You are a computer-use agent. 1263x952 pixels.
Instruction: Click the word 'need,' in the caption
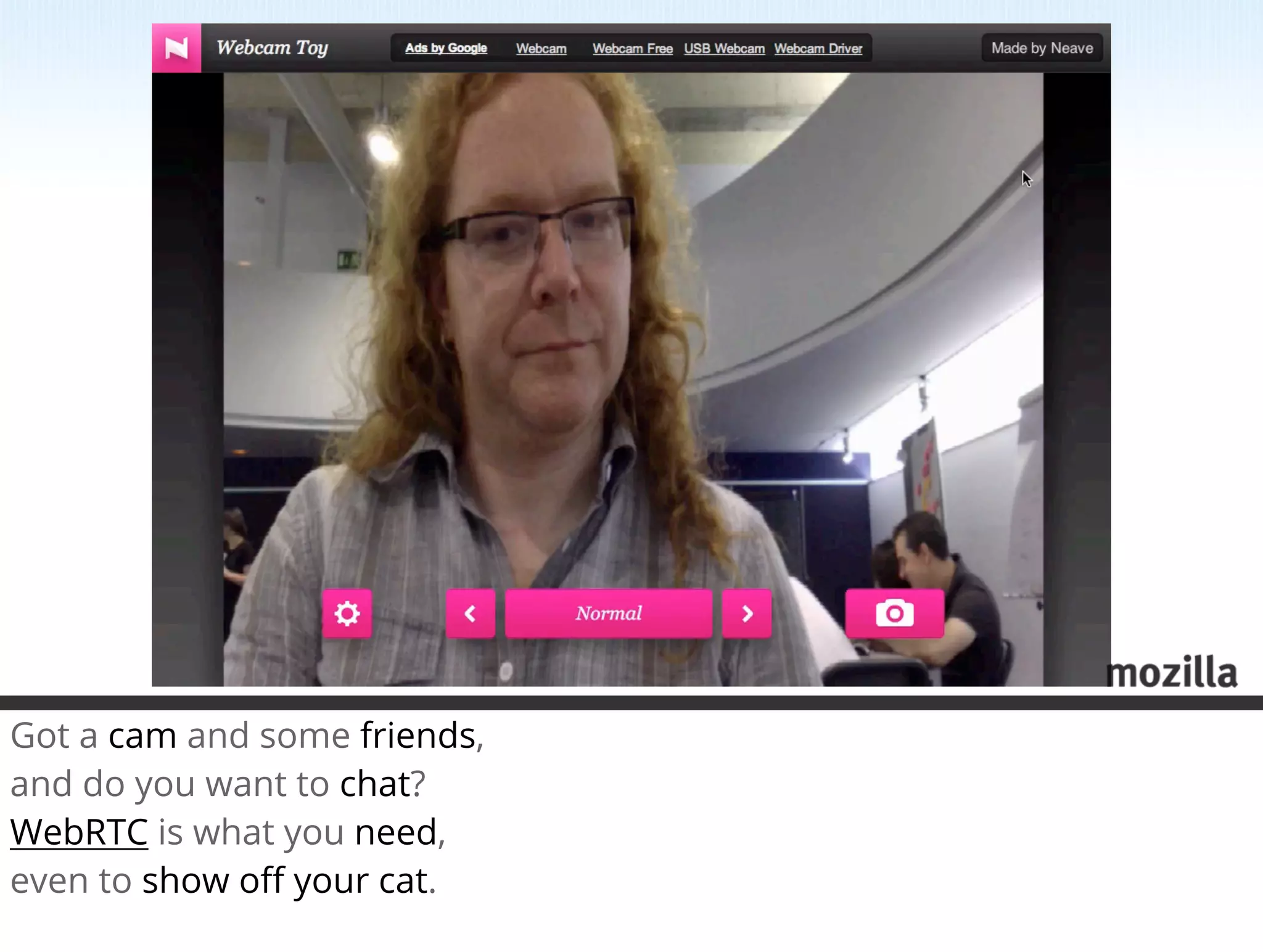(x=400, y=832)
